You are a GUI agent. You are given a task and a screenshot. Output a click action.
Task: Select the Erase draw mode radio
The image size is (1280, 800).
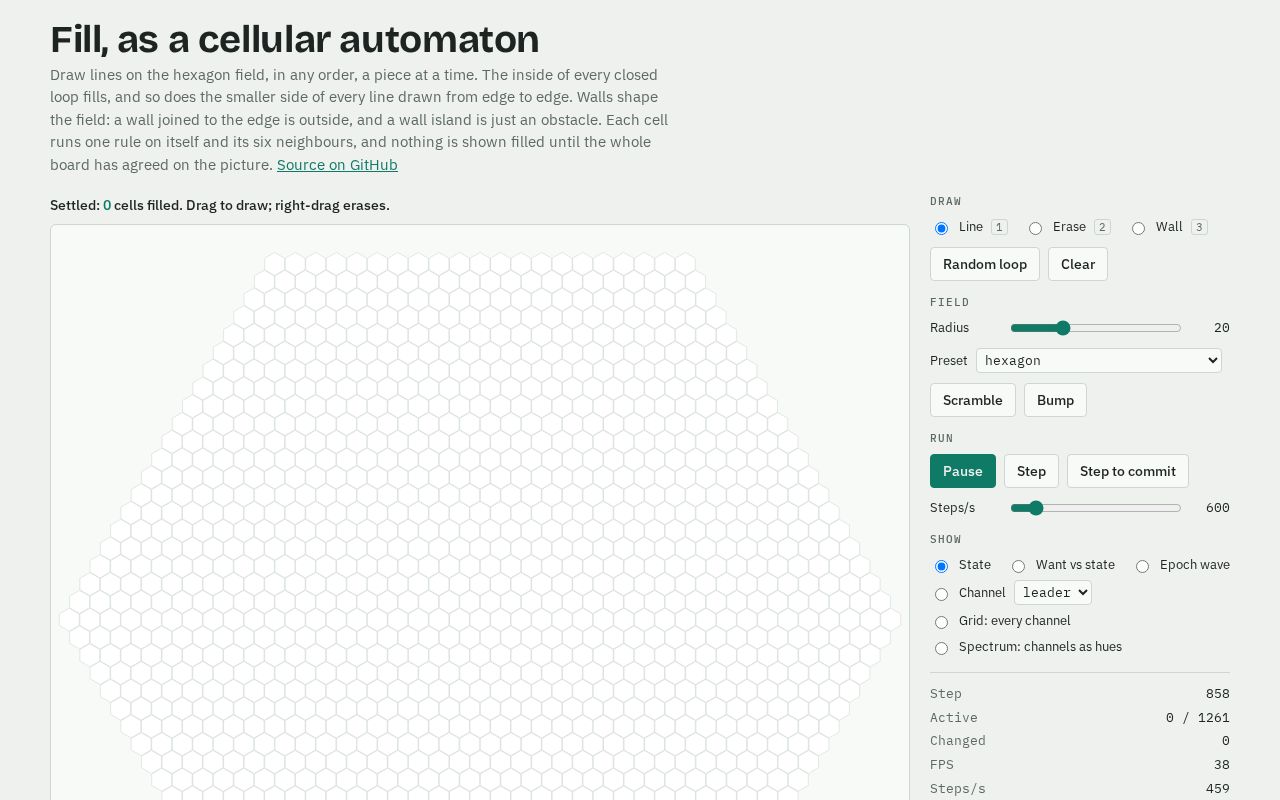1035,228
